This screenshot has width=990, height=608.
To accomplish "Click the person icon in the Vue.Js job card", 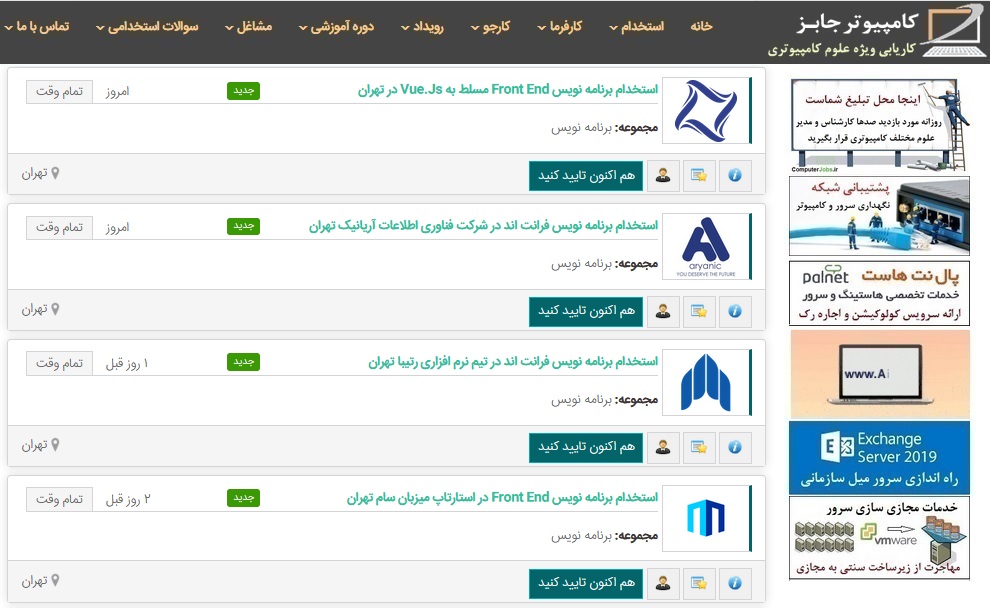I will click(663, 176).
